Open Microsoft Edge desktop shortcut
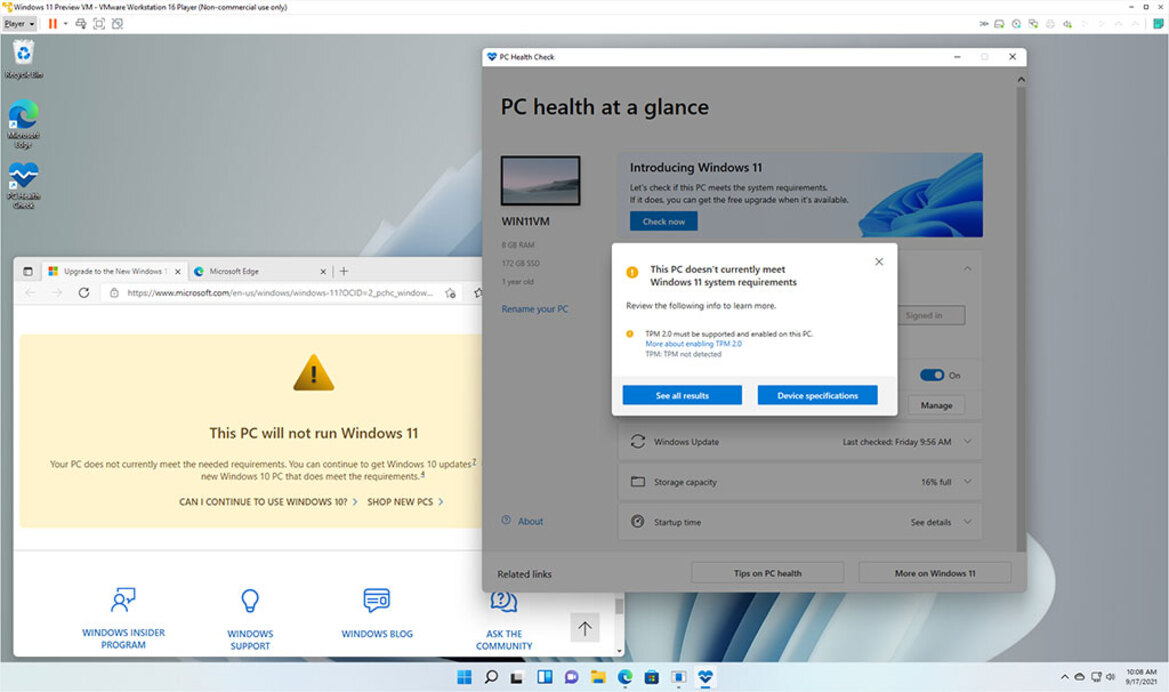1169x692 pixels. point(23,124)
